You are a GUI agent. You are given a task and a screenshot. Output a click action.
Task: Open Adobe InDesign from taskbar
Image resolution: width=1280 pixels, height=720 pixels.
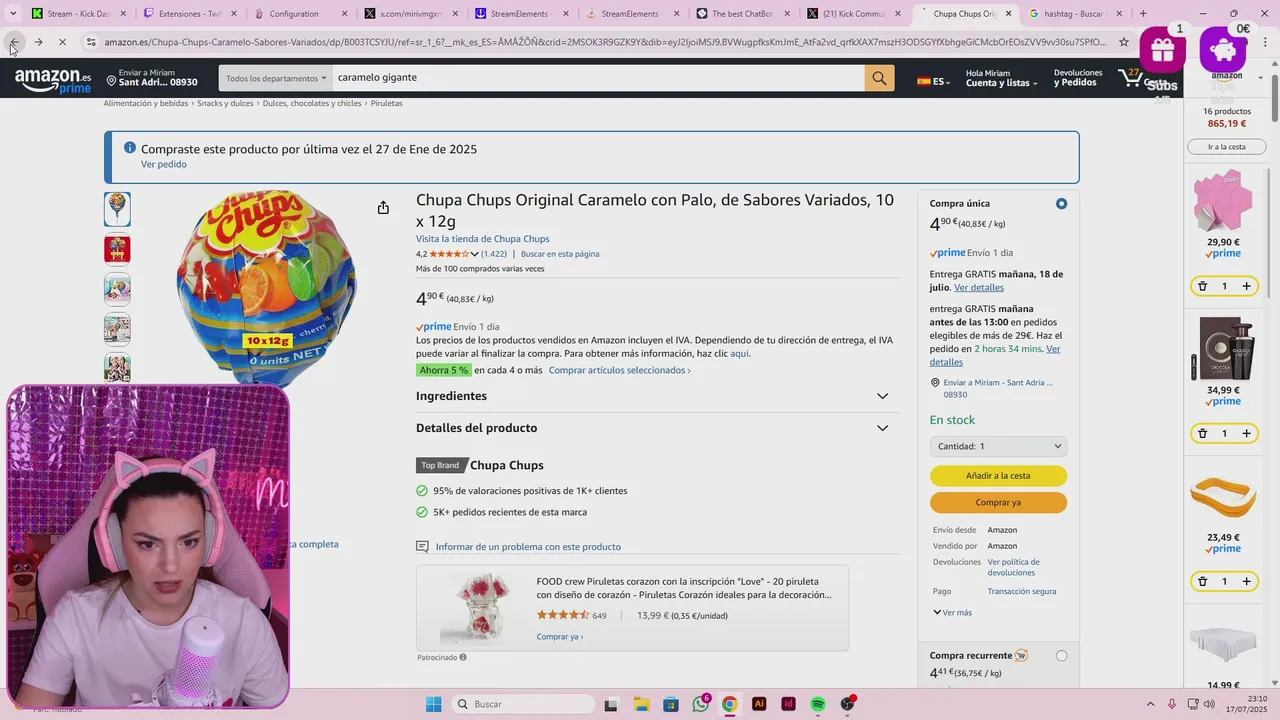[788, 704]
